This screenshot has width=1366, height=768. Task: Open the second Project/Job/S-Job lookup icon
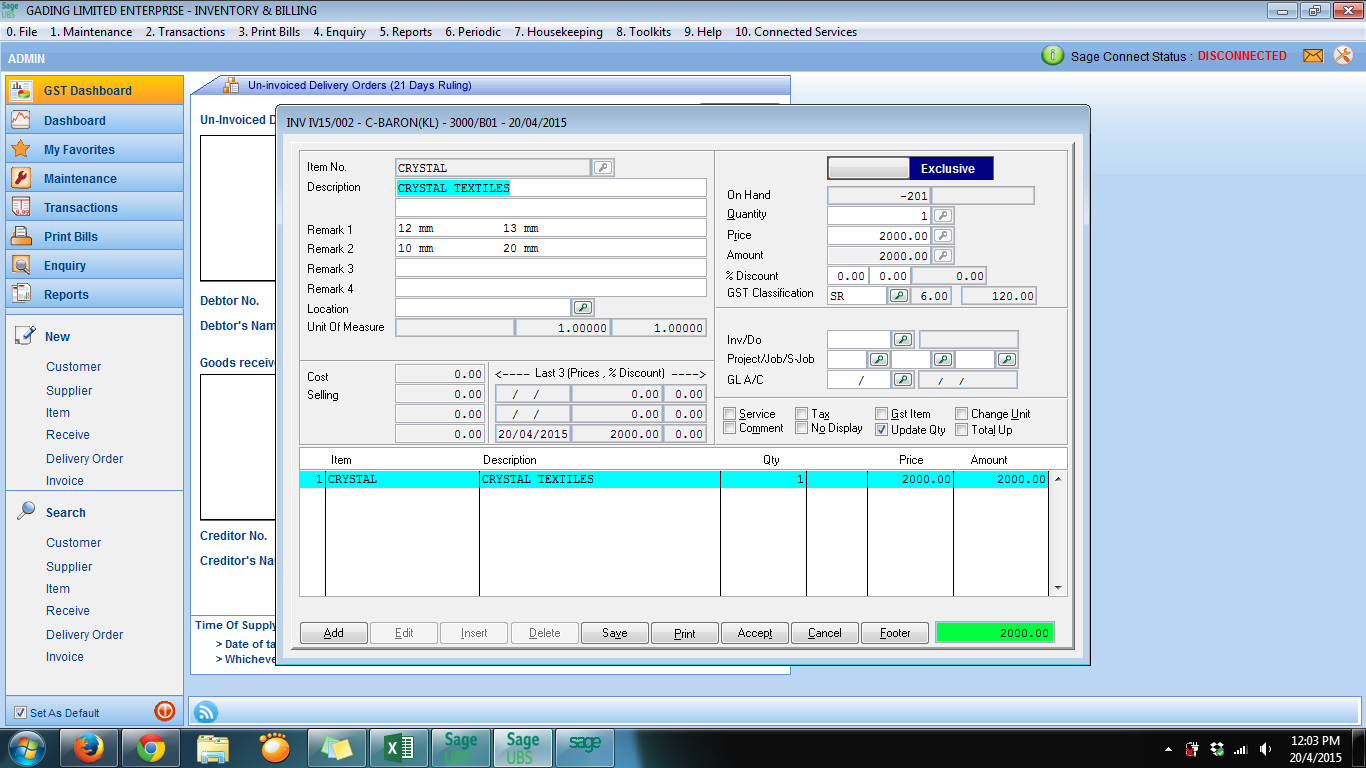coord(943,360)
